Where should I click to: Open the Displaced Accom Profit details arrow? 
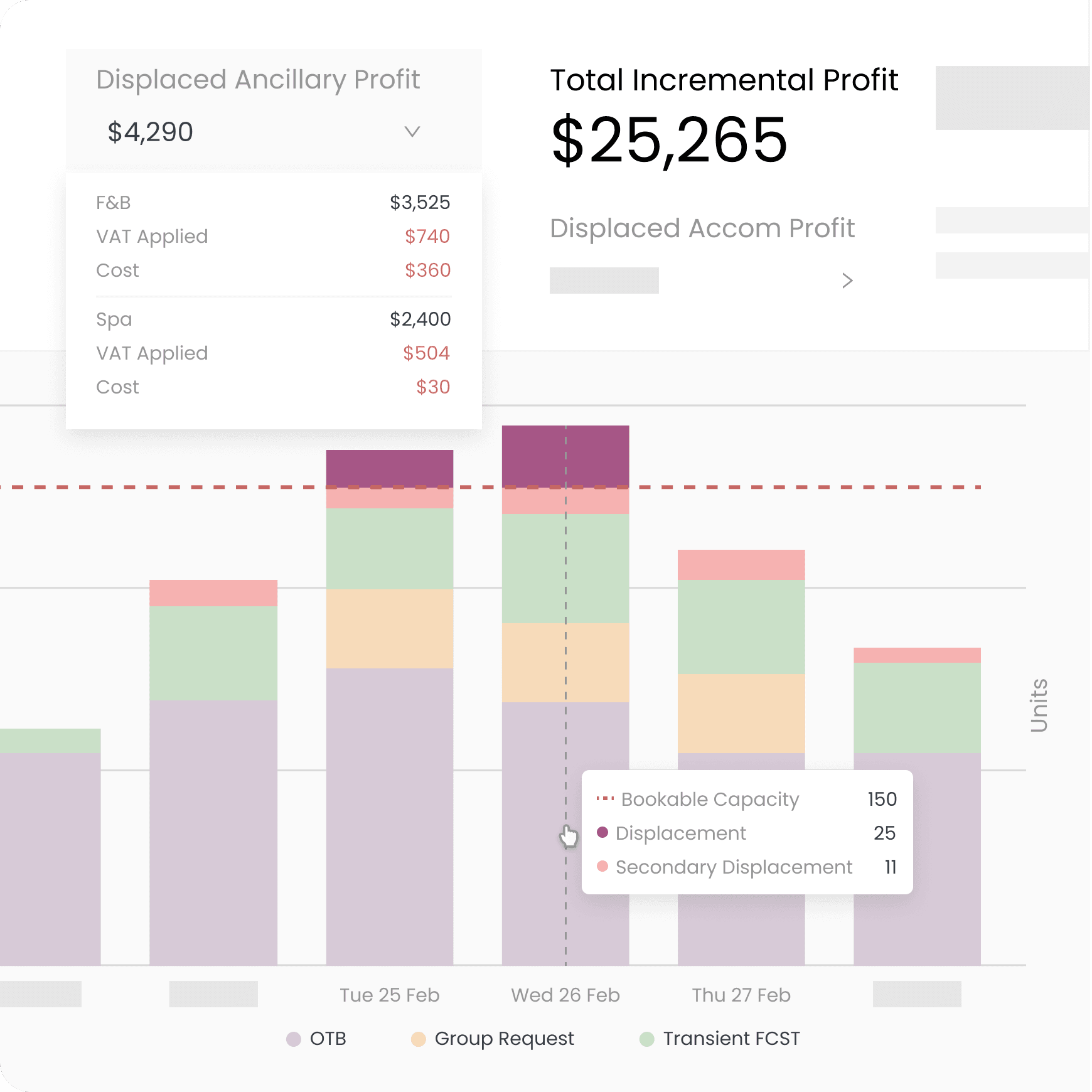847,281
